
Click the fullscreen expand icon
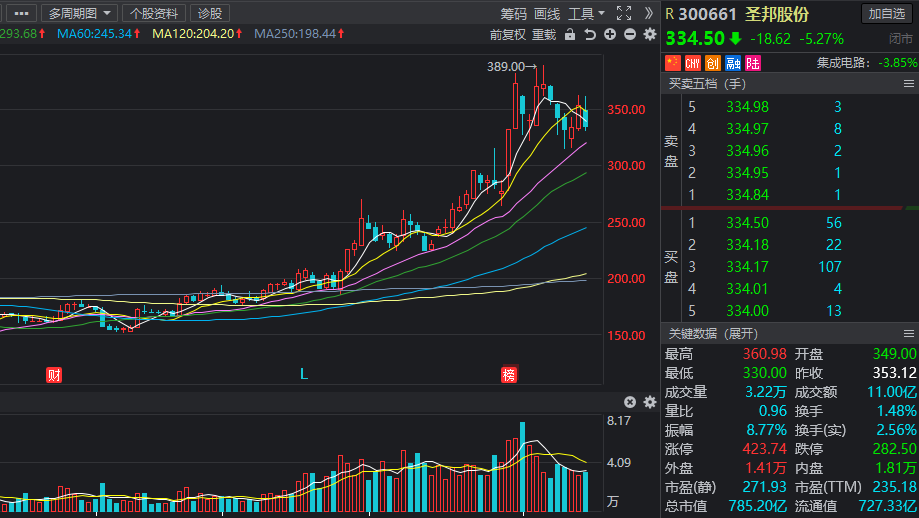click(624, 13)
